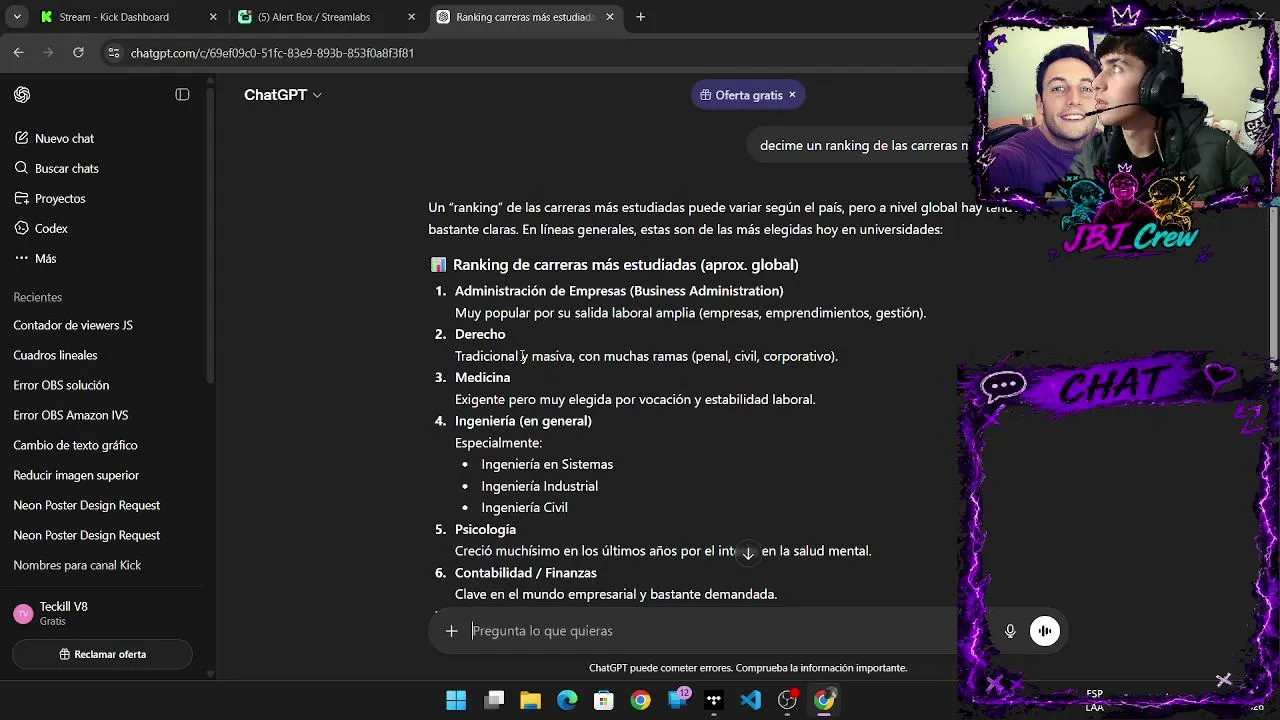Open the ChatGPT model selector dropdown

(283, 94)
